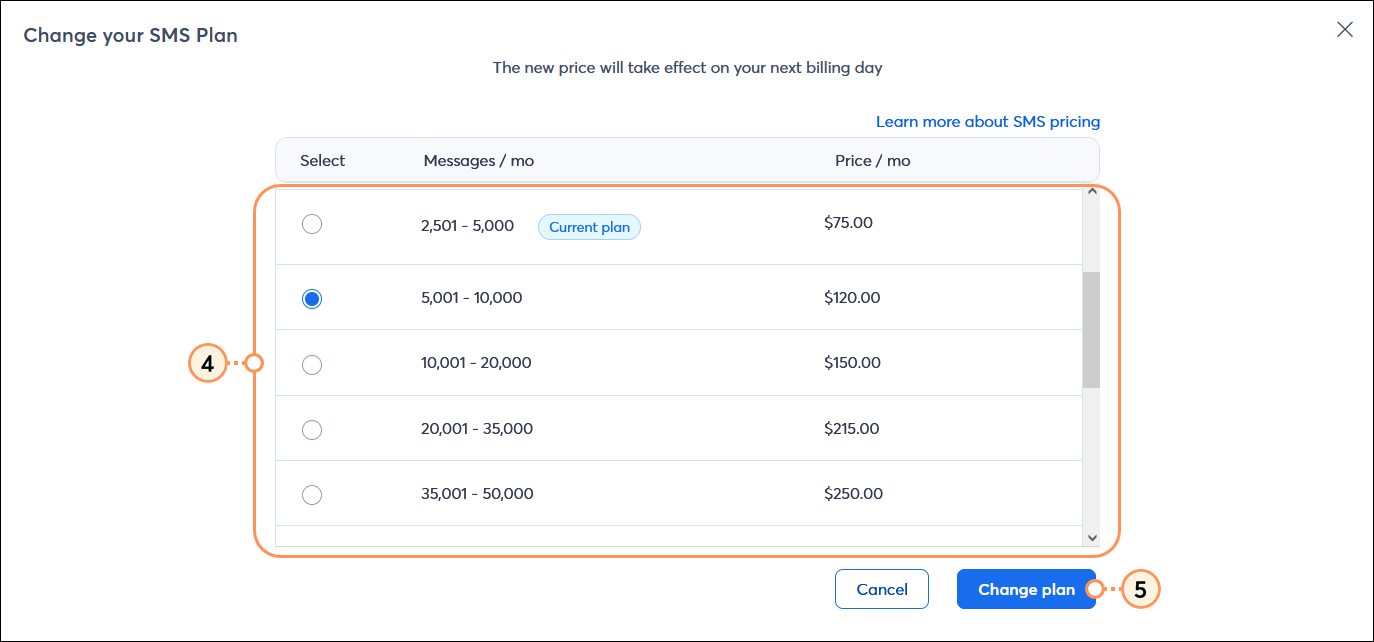Image resolution: width=1374 pixels, height=642 pixels.
Task: Select the 2,501 - 5,000 plan radio button
Action: tap(312, 224)
